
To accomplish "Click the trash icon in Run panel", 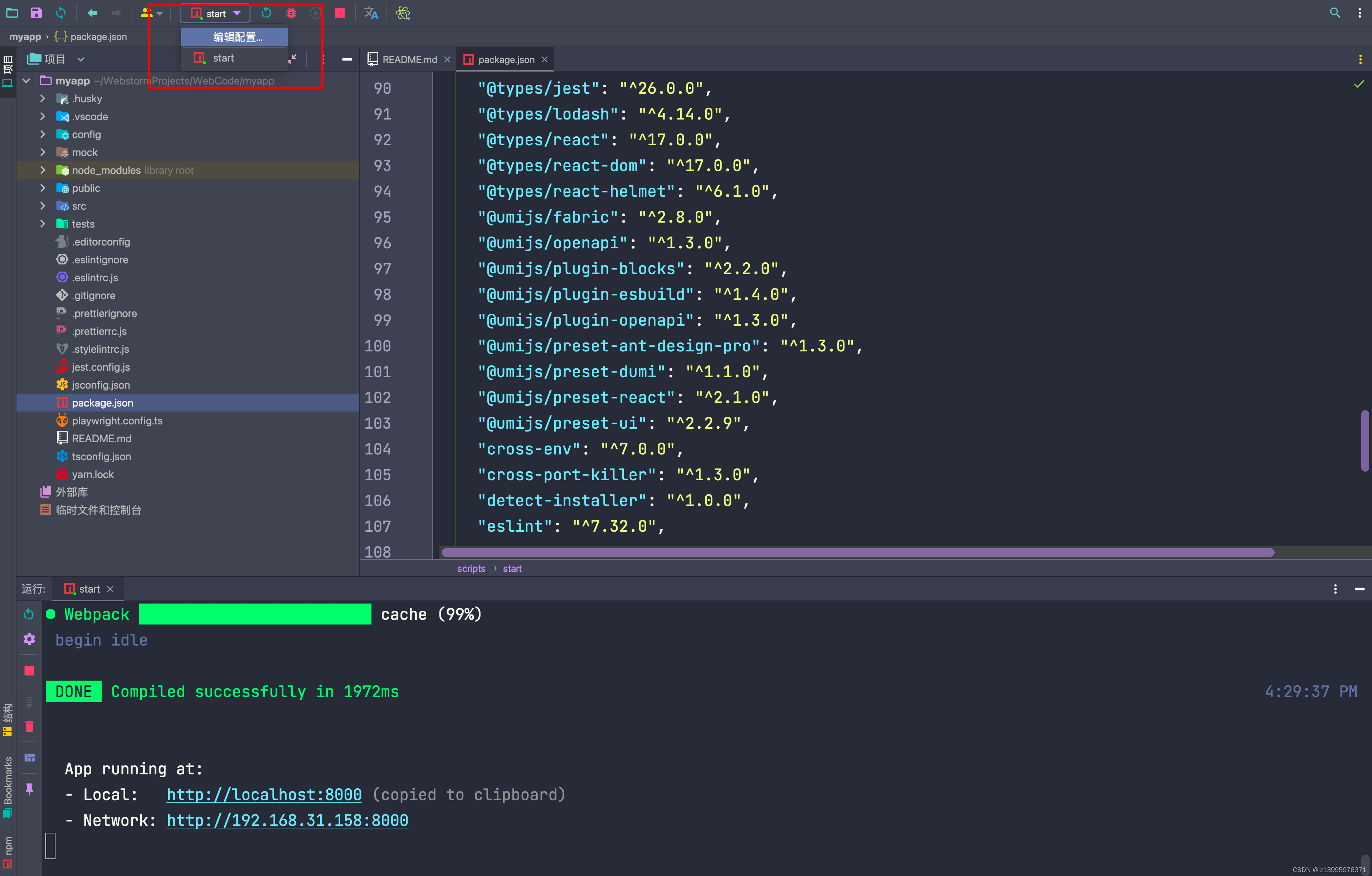I will point(29,727).
